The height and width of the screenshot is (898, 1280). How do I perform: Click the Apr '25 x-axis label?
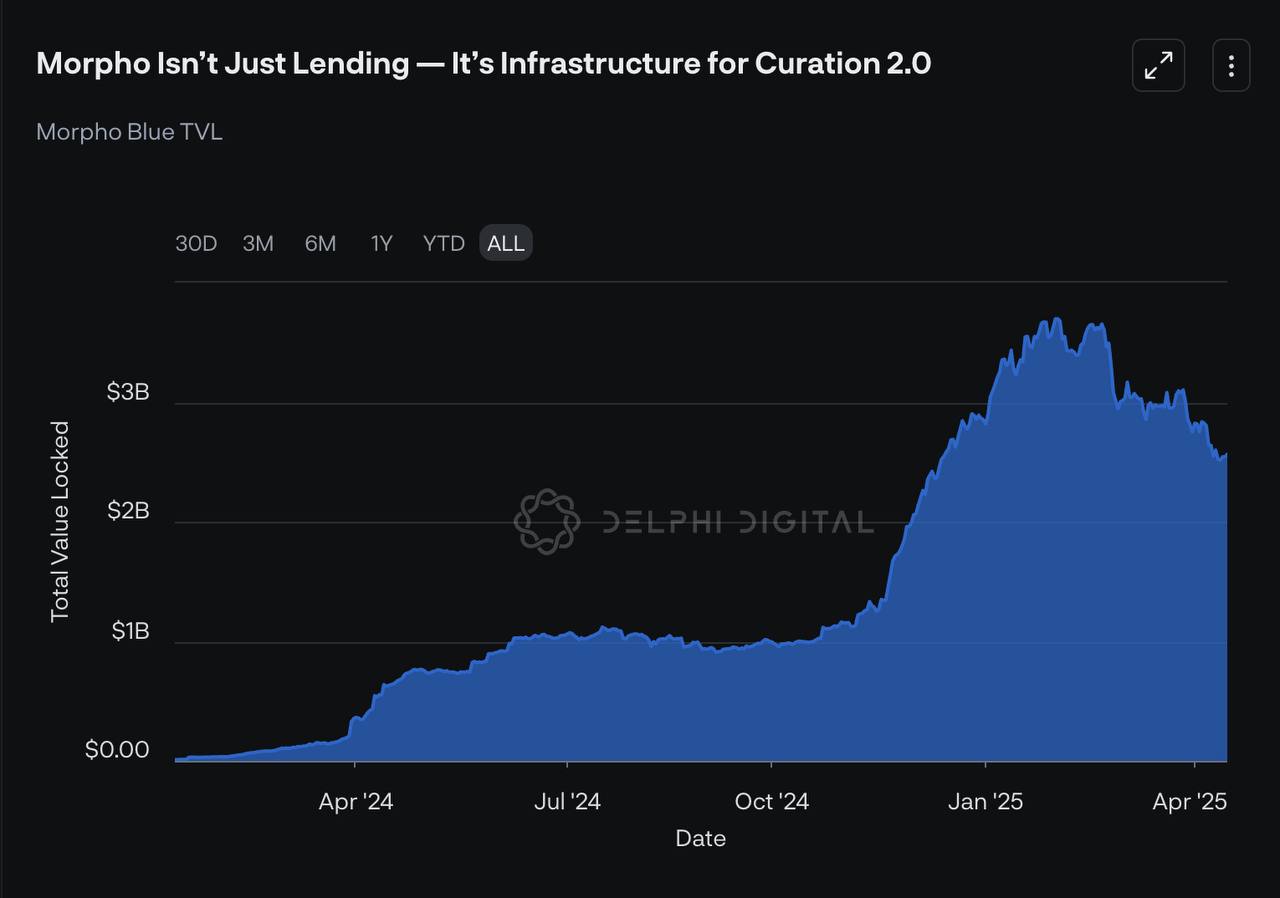coord(1189,802)
